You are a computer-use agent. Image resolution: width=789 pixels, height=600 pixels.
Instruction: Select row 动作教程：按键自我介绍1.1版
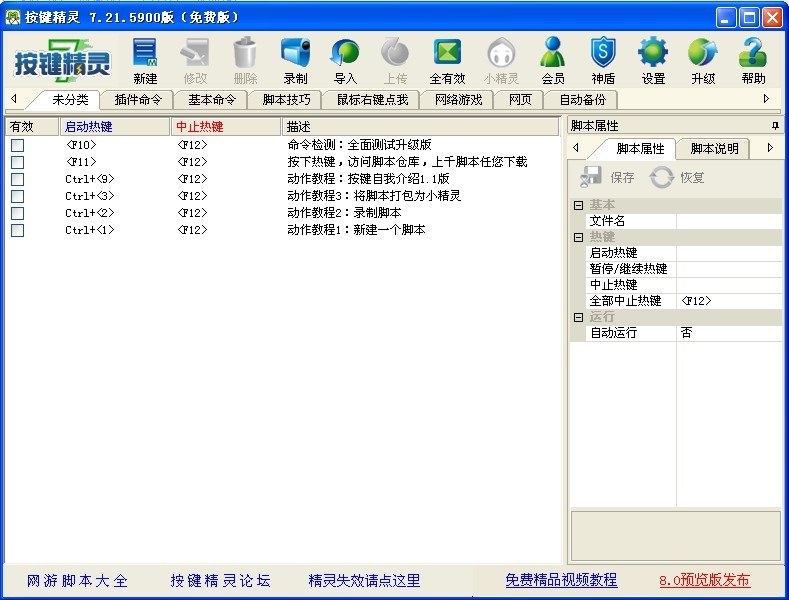[283, 179]
